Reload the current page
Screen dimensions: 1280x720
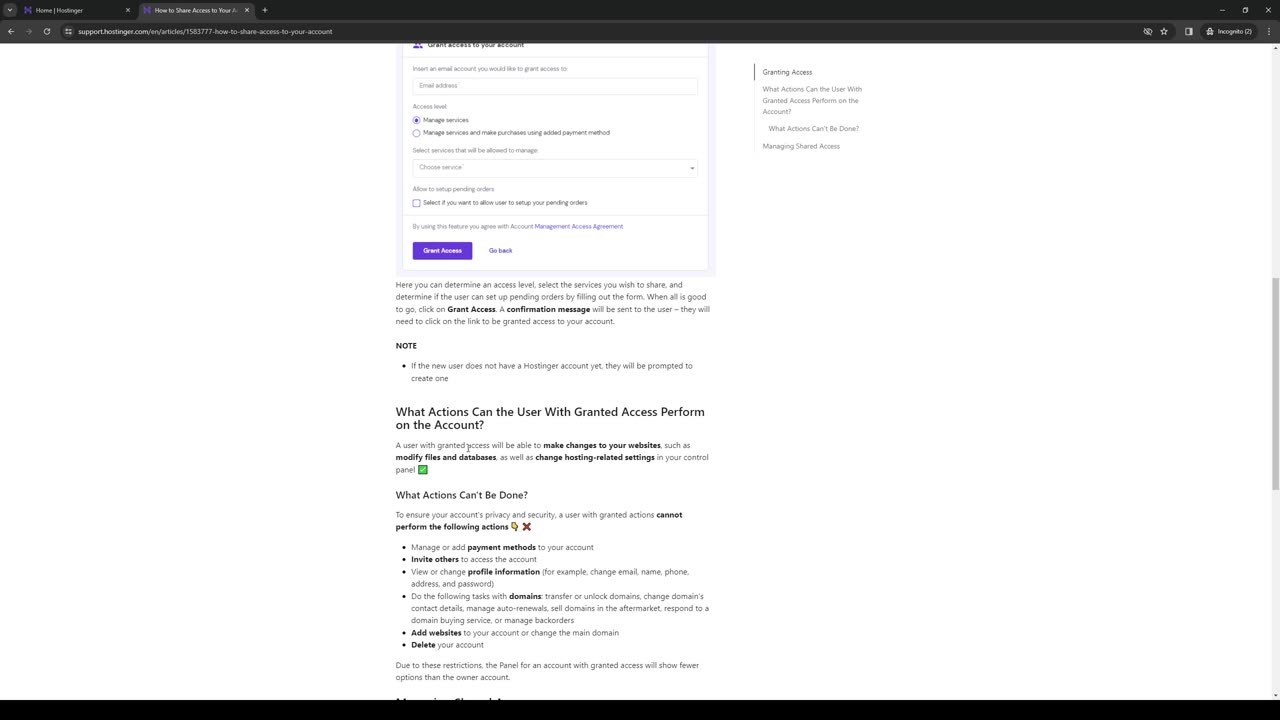pos(47,31)
